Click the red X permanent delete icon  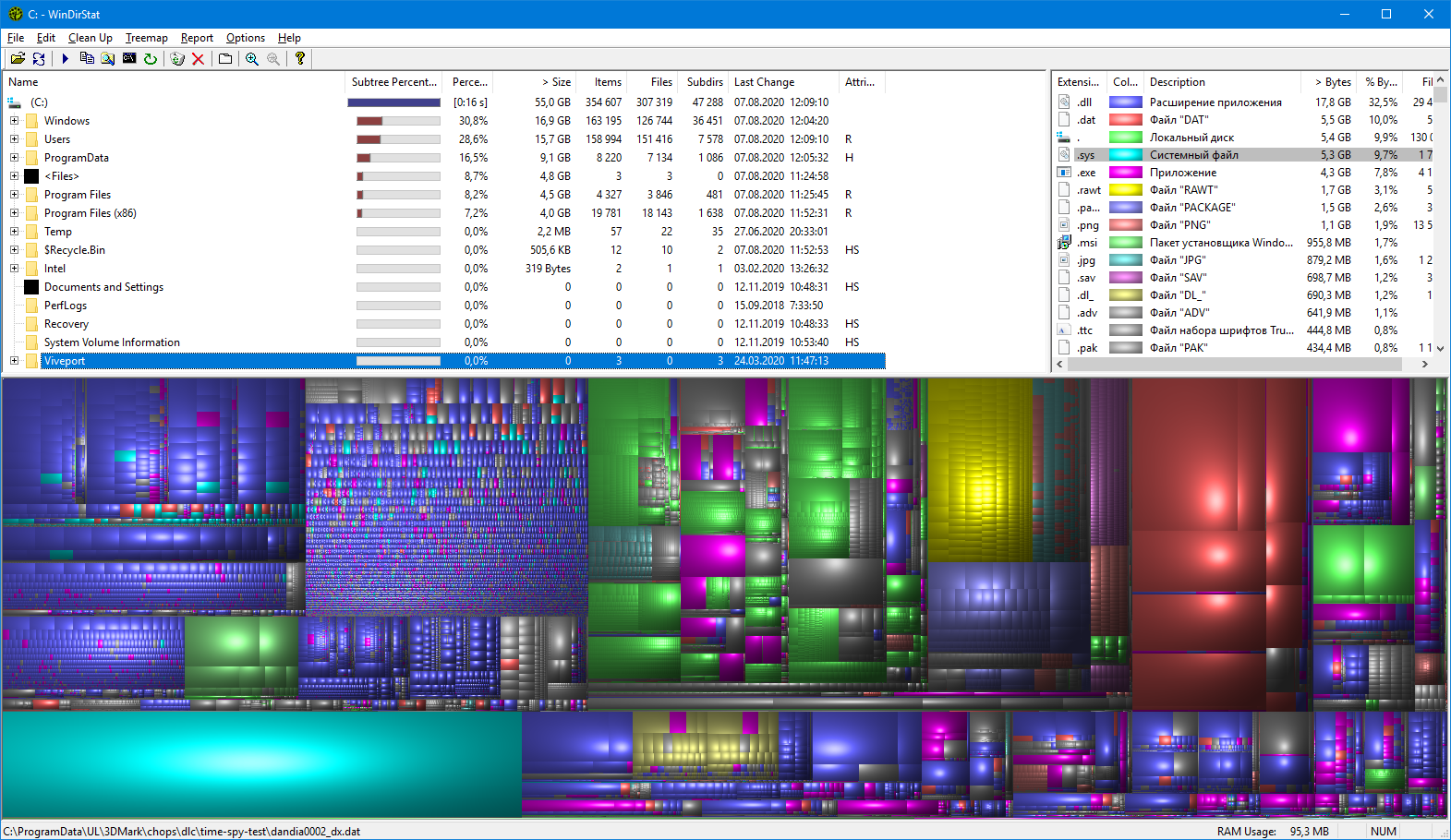(198, 58)
